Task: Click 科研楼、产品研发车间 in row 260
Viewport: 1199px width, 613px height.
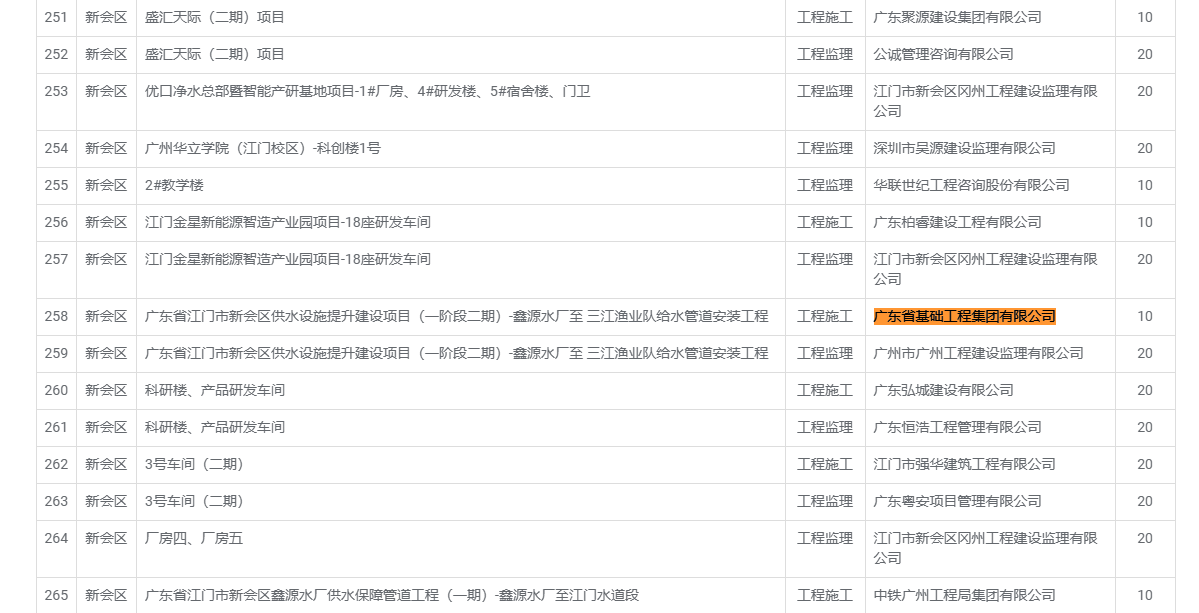Action: pyautogui.click(x=215, y=391)
